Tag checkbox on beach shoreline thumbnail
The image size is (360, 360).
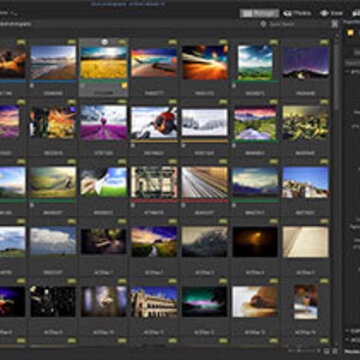click(x=32, y=85)
